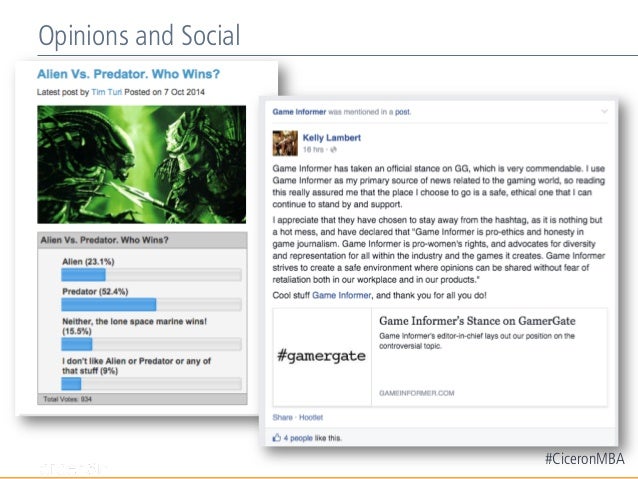Select the Predator (52.4%) poll bar
Viewport: 638px width, 479px height.
[x=151, y=304]
